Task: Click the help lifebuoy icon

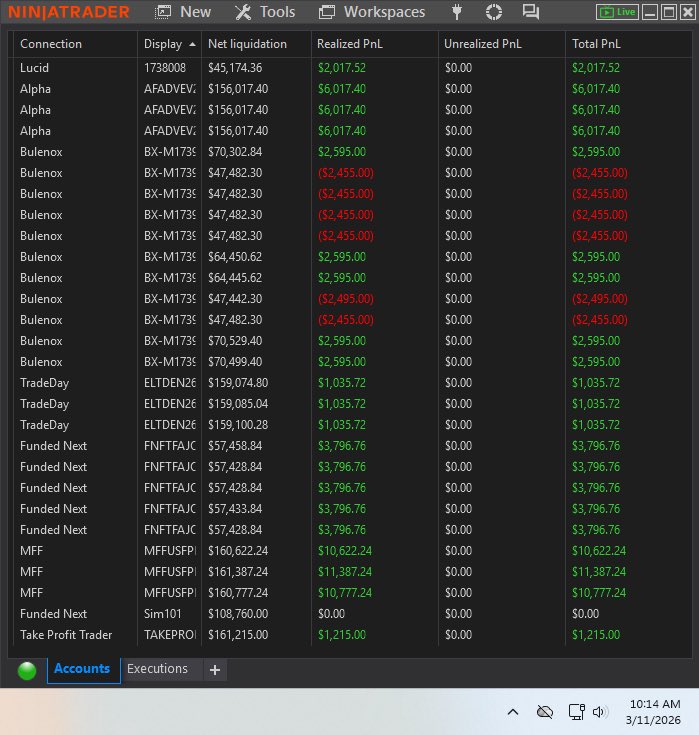Action: (x=494, y=12)
